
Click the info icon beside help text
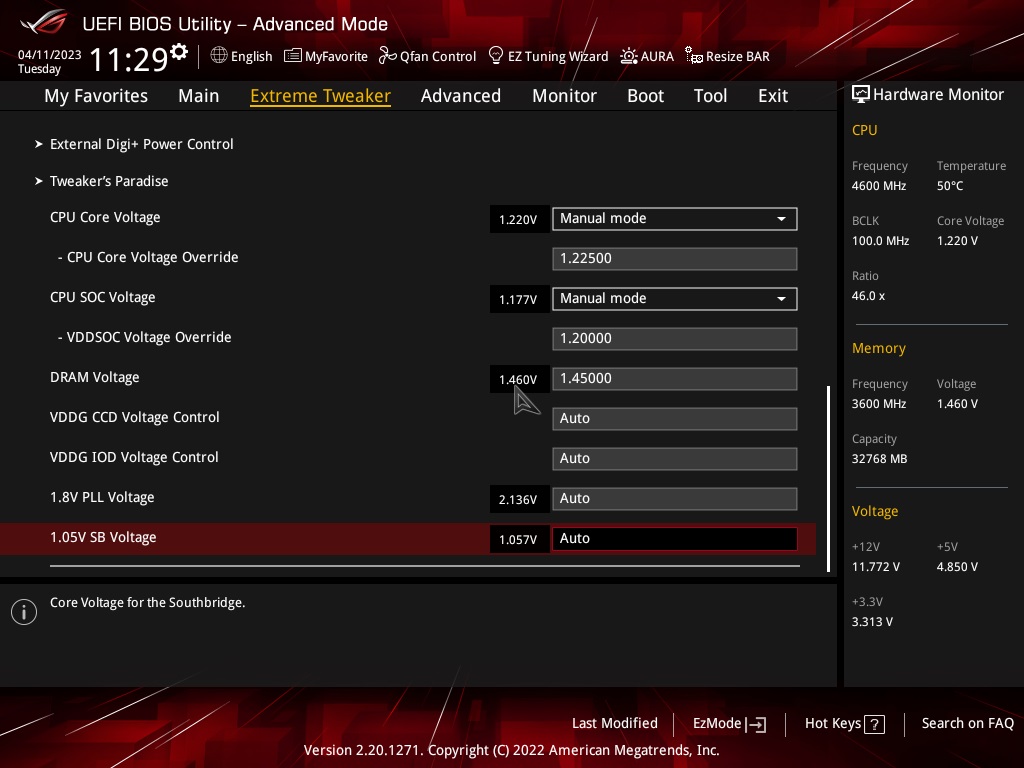pos(24,612)
